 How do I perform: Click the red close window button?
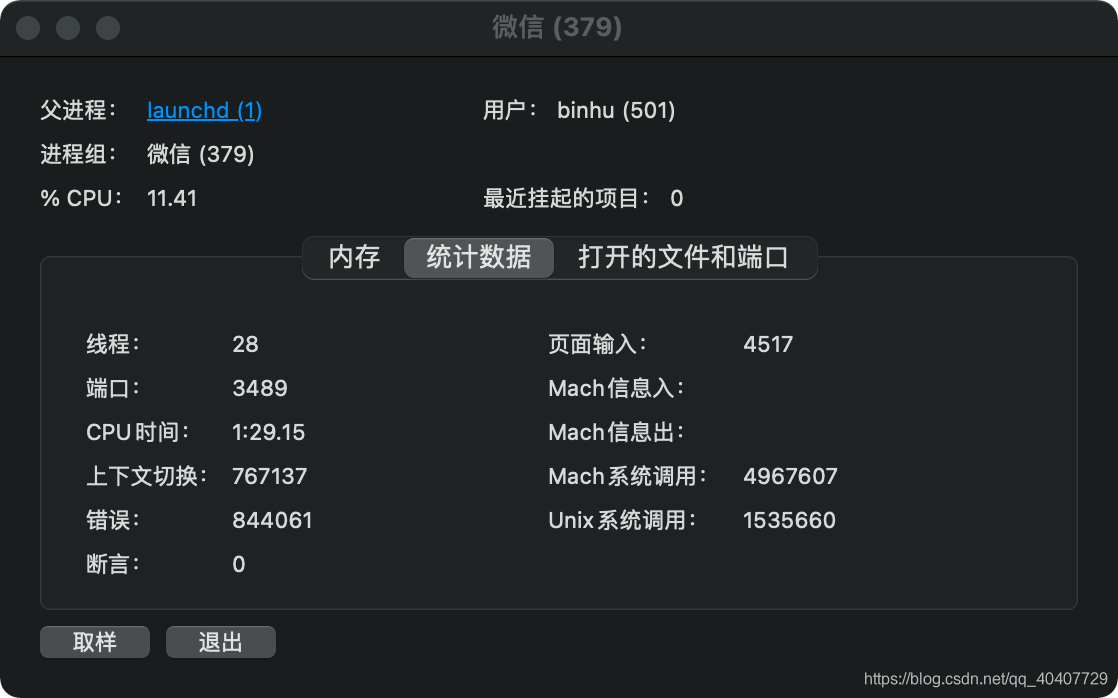coord(28,28)
